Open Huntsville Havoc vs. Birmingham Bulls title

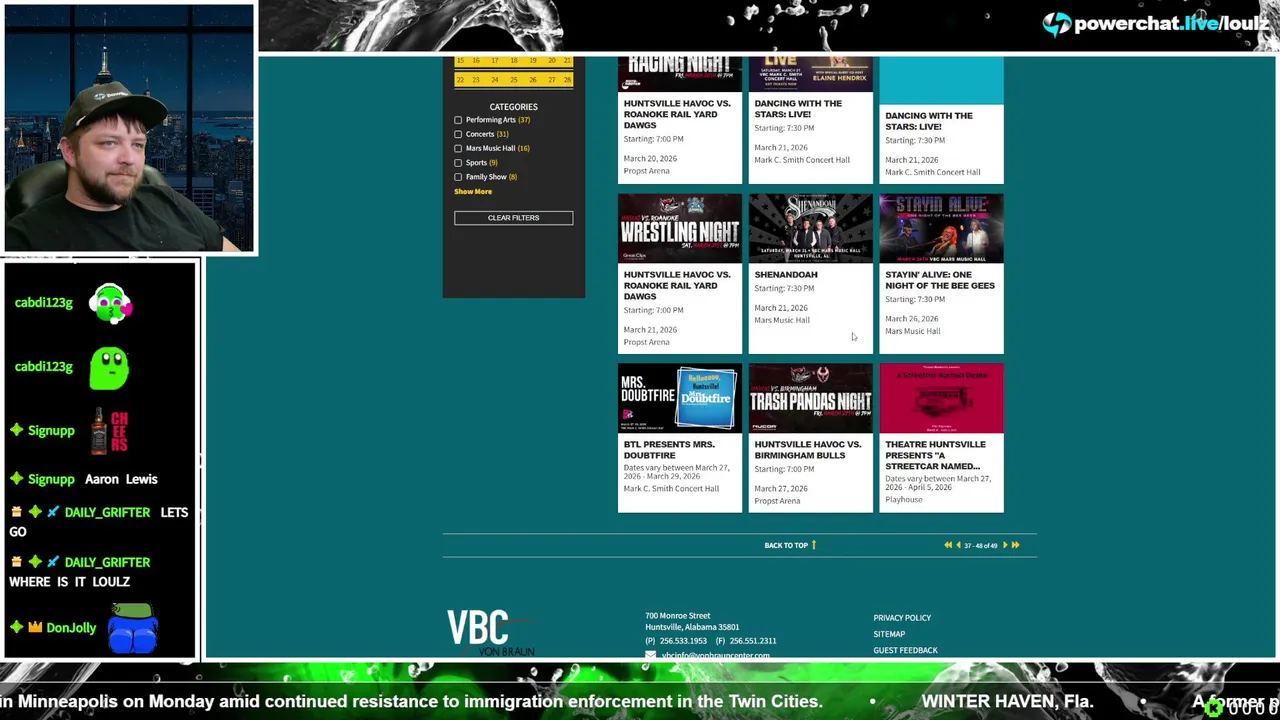[x=808, y=450]
